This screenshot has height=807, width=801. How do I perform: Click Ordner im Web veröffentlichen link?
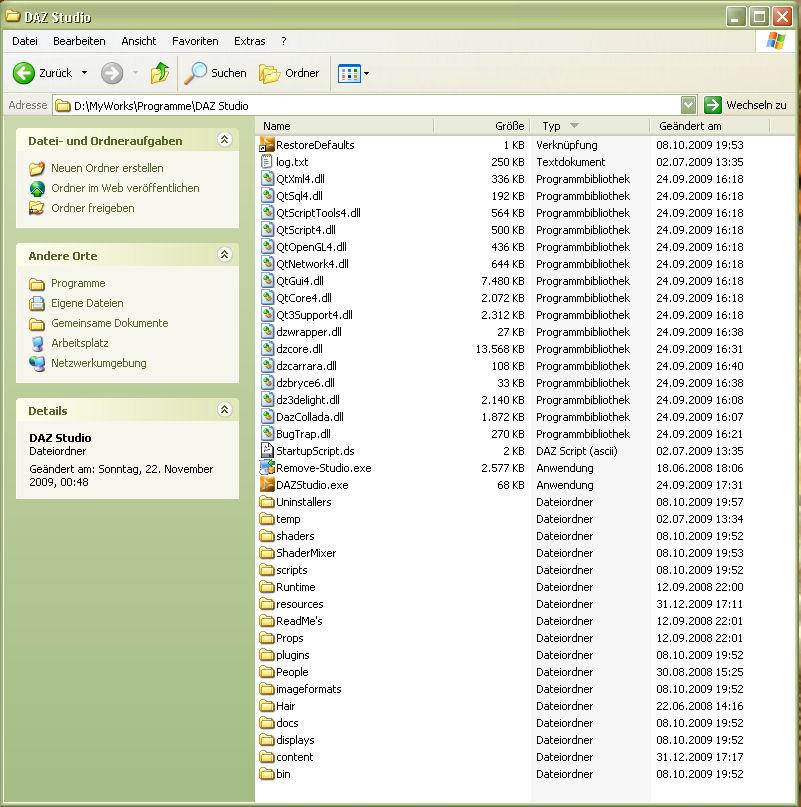point(125,188)
